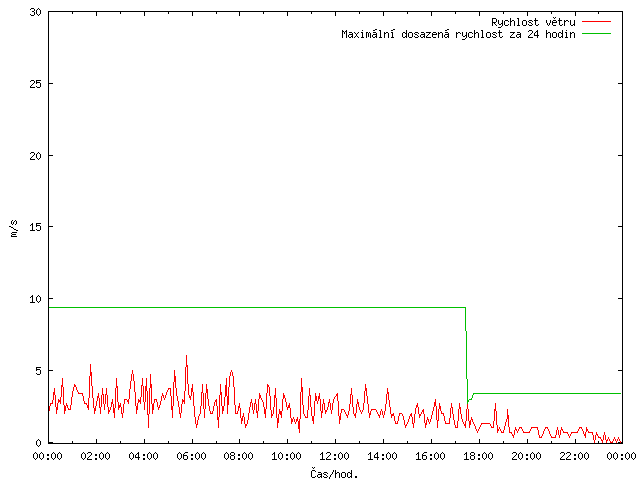Click the y-axis value 20
This screenshot has height=480, width=640.
click(36, 156)
